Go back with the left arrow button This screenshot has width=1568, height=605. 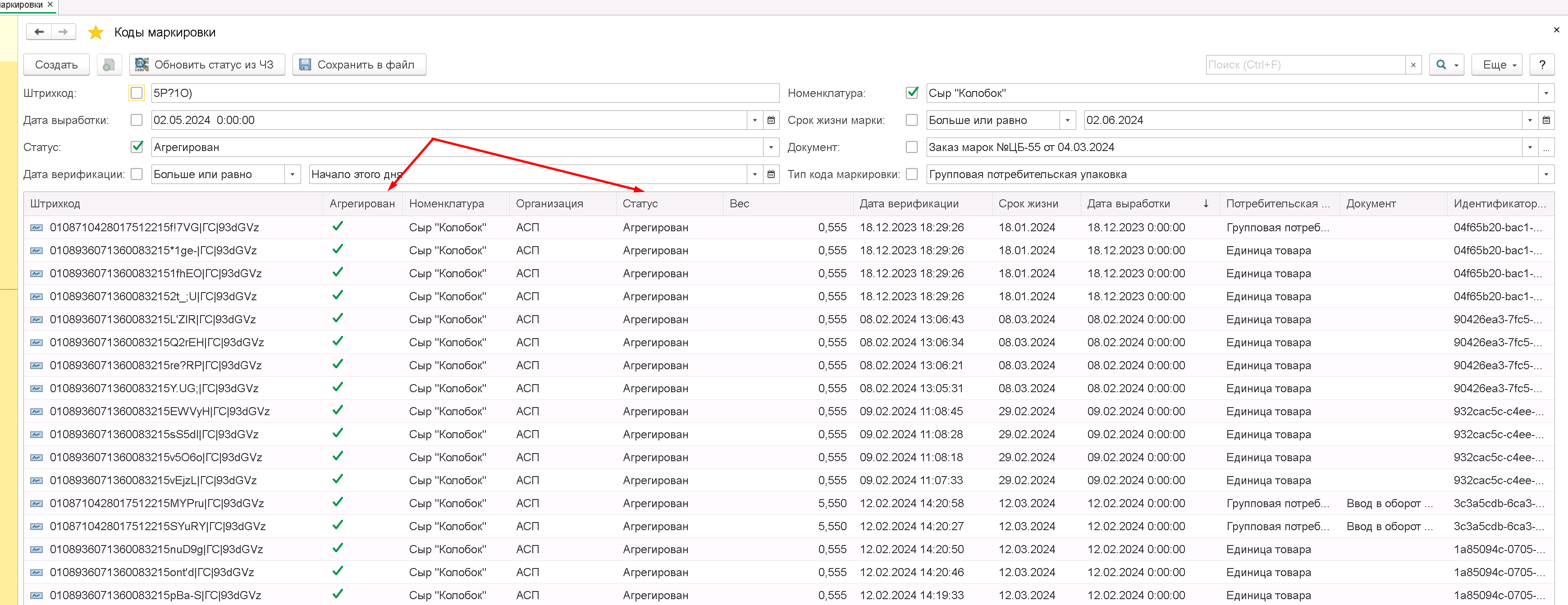click(x=39, y=32)
